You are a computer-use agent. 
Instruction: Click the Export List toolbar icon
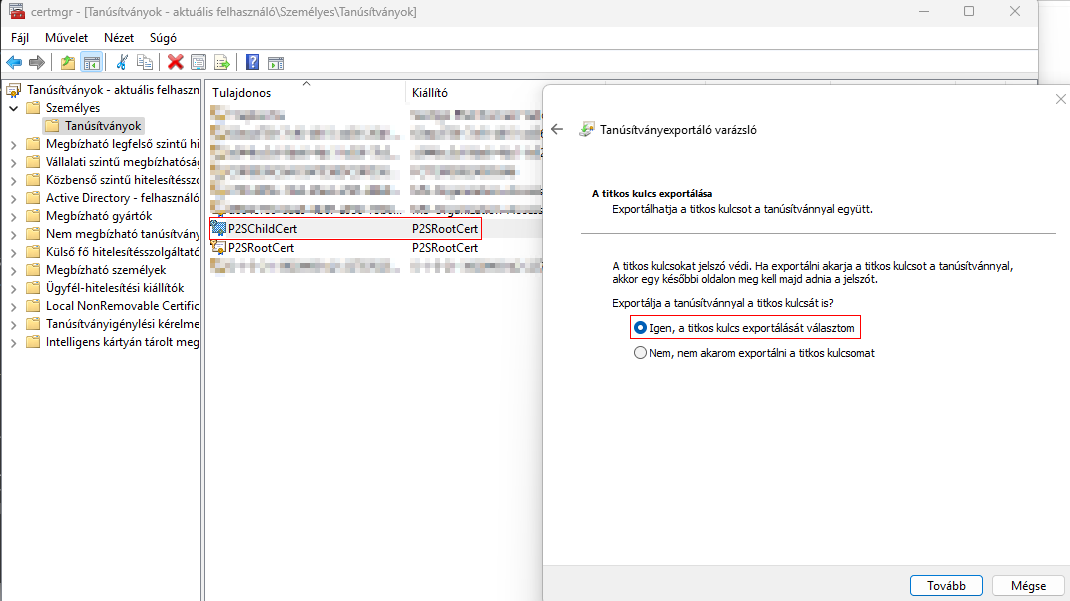pyautogui.click(x=221, y=63)
